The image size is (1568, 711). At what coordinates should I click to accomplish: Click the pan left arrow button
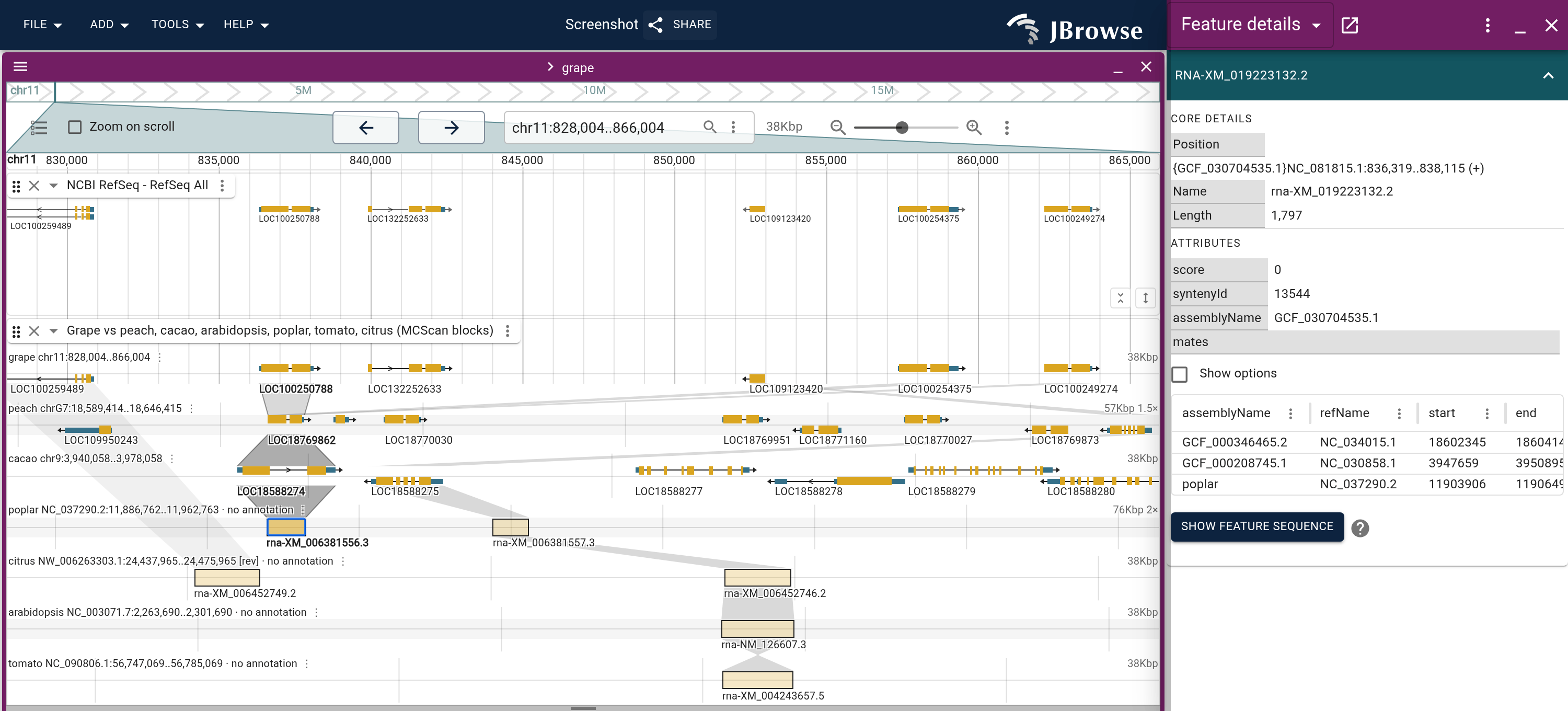(366, 127)
